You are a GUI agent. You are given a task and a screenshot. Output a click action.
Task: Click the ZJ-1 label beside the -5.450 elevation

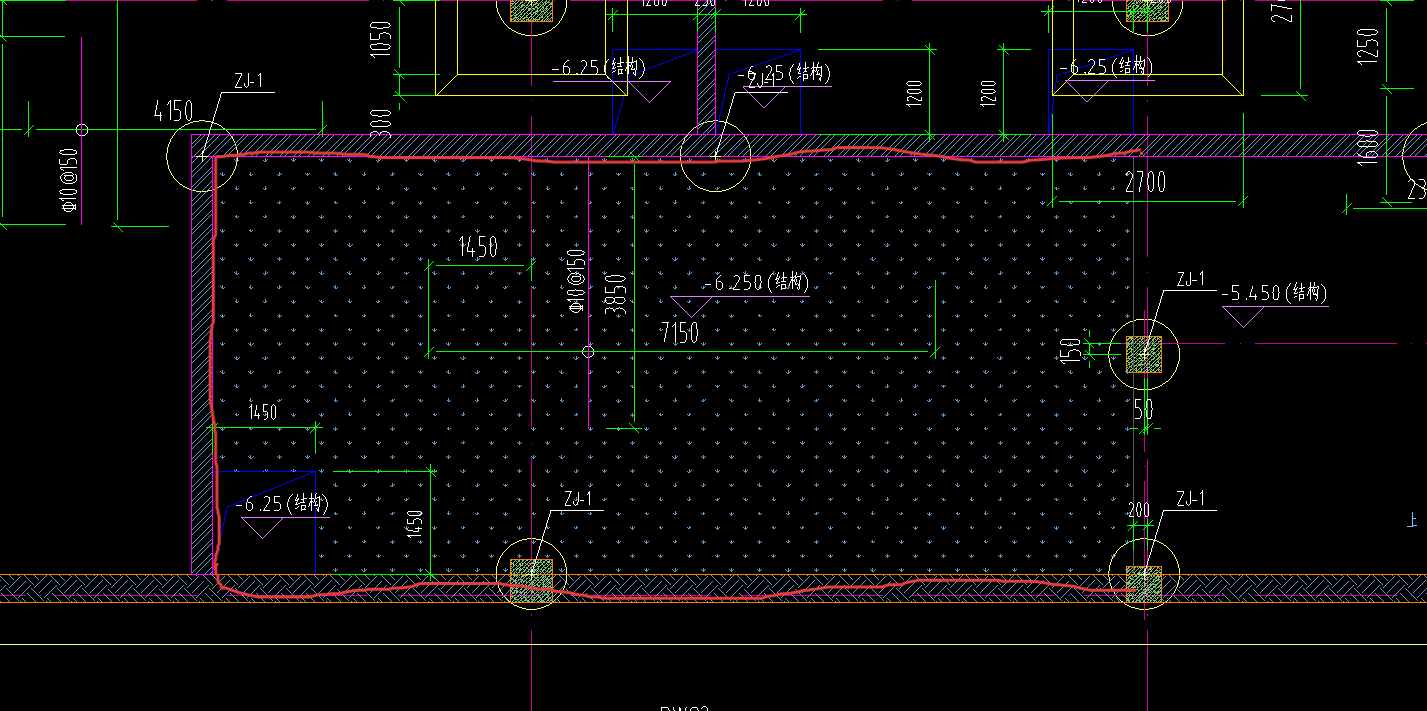[x=1190, y=280]
